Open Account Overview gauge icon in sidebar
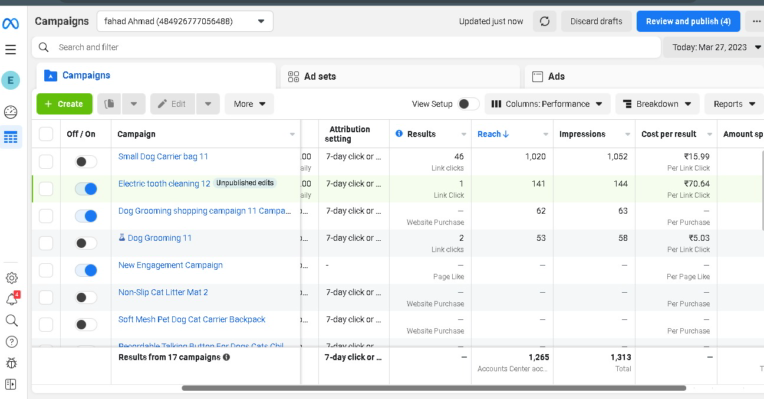 click(x=11, y=112)
